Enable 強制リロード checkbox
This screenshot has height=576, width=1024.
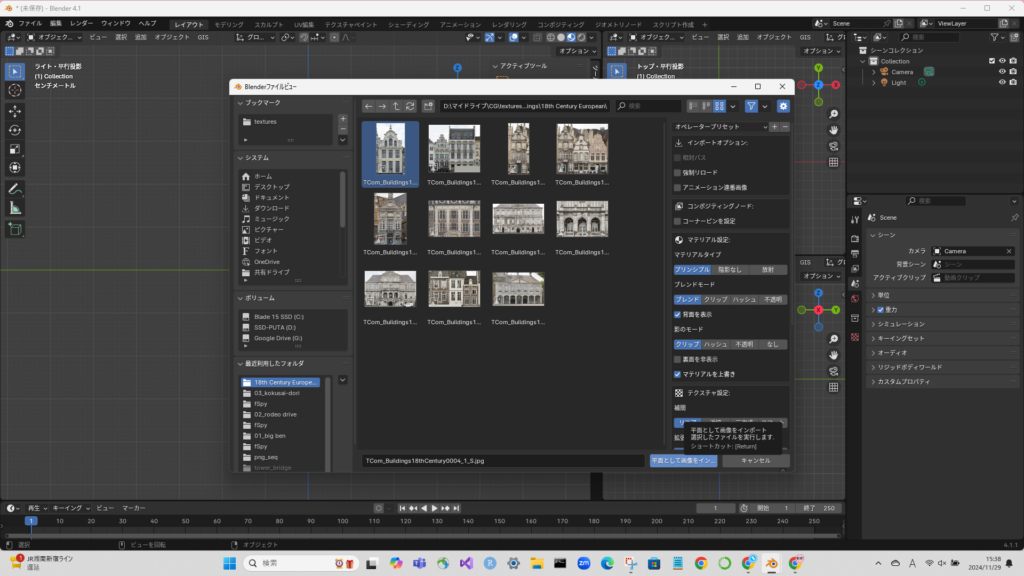(x=678, y=172)
